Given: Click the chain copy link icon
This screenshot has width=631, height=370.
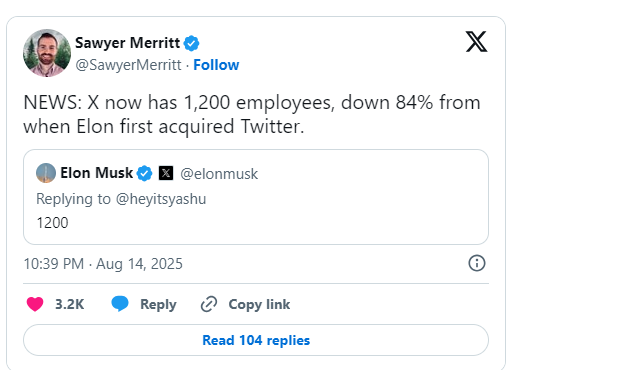Looking at the screenshot, I should pyautogui.click(x=209, y=304).
